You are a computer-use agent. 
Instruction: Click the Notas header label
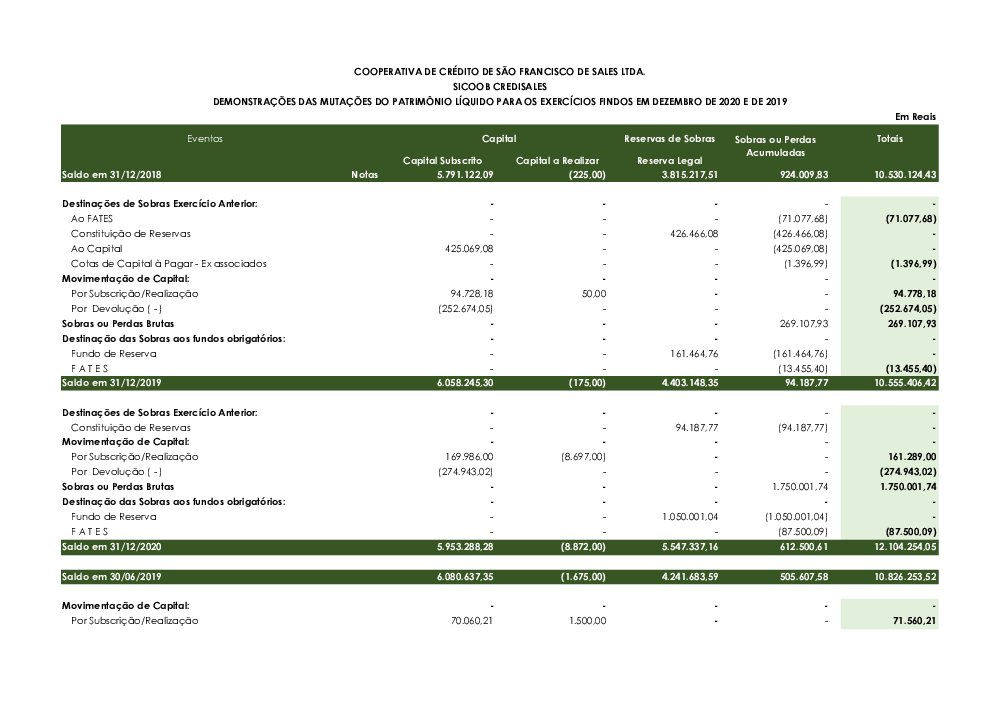coord(365,175)
